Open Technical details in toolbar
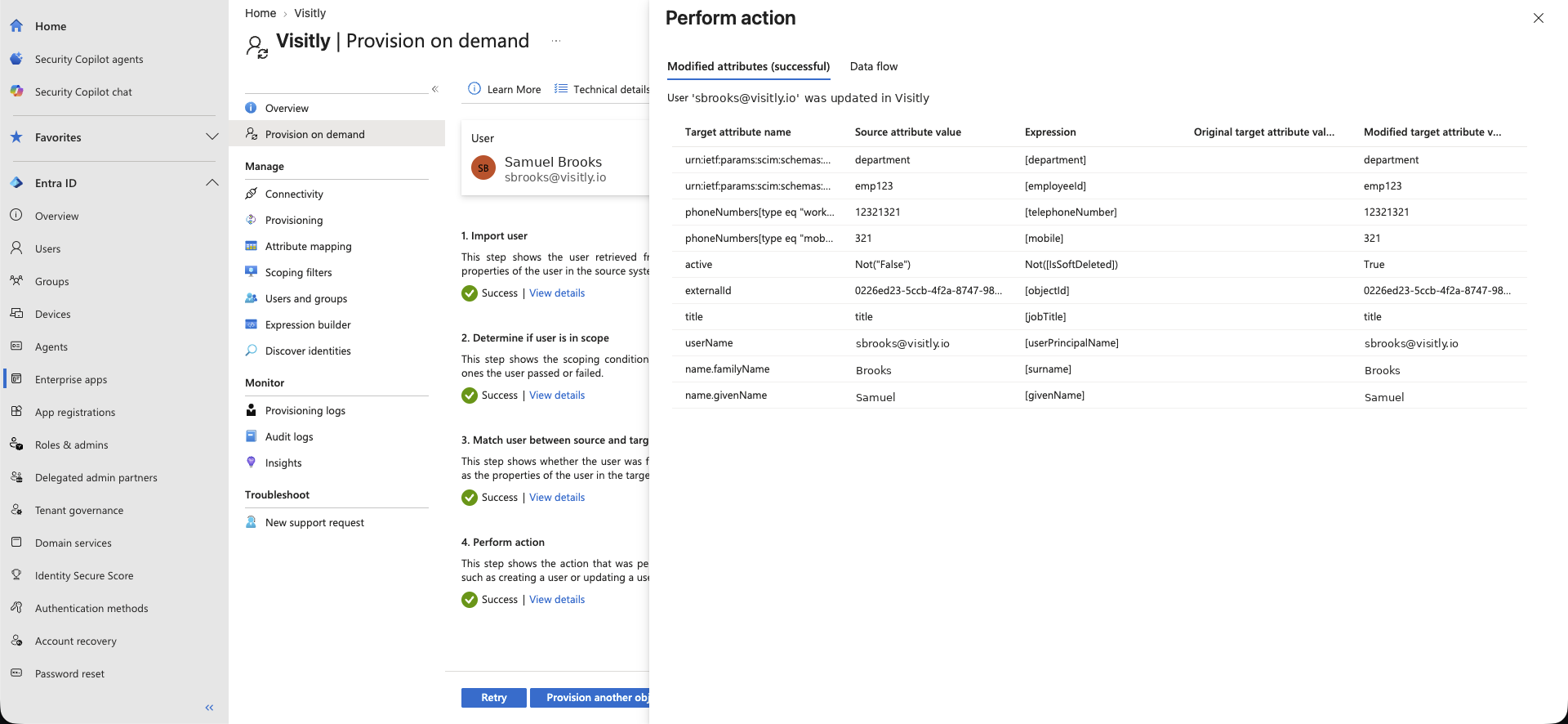 pyautogui.click(x=602, y=89)
